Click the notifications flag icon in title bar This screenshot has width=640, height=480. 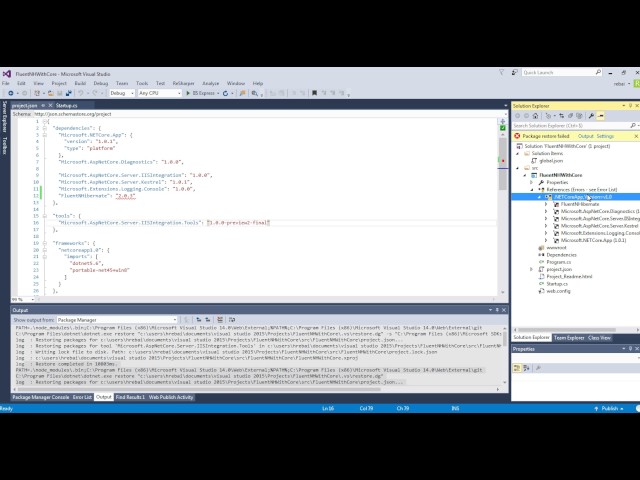click(502, 73)
